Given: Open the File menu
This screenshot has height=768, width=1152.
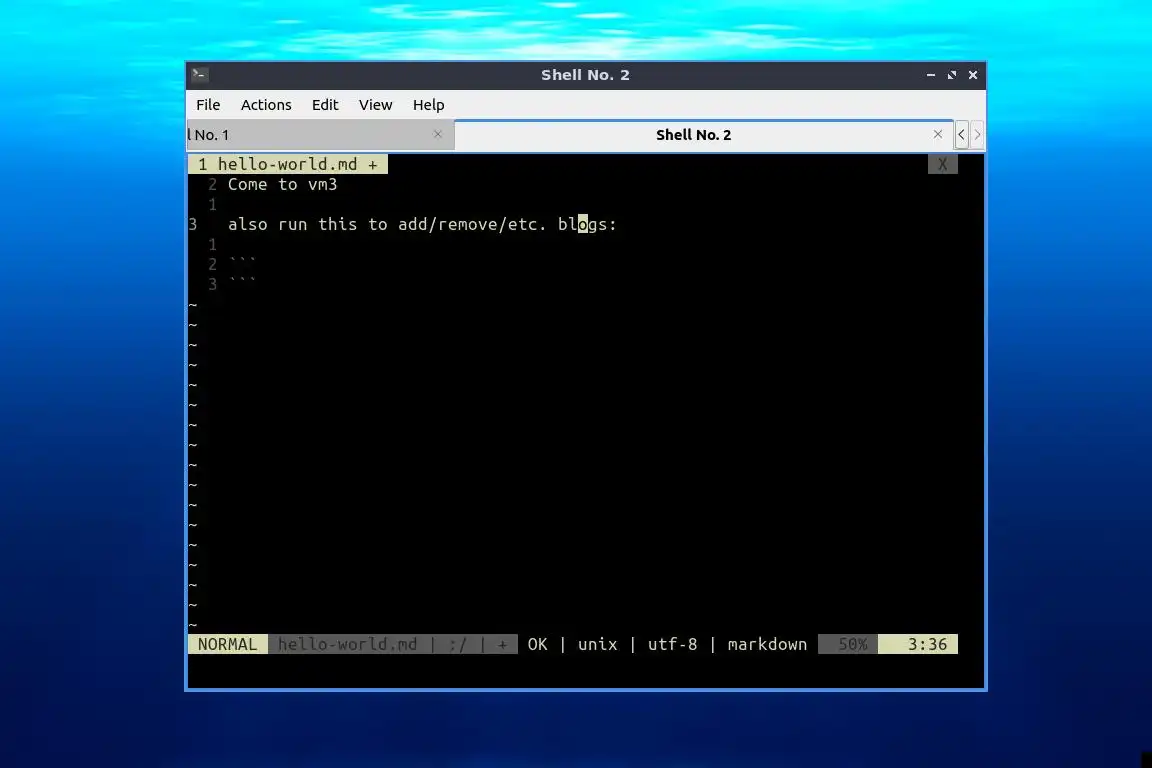Looking at the screenshot, I should 208,104.
